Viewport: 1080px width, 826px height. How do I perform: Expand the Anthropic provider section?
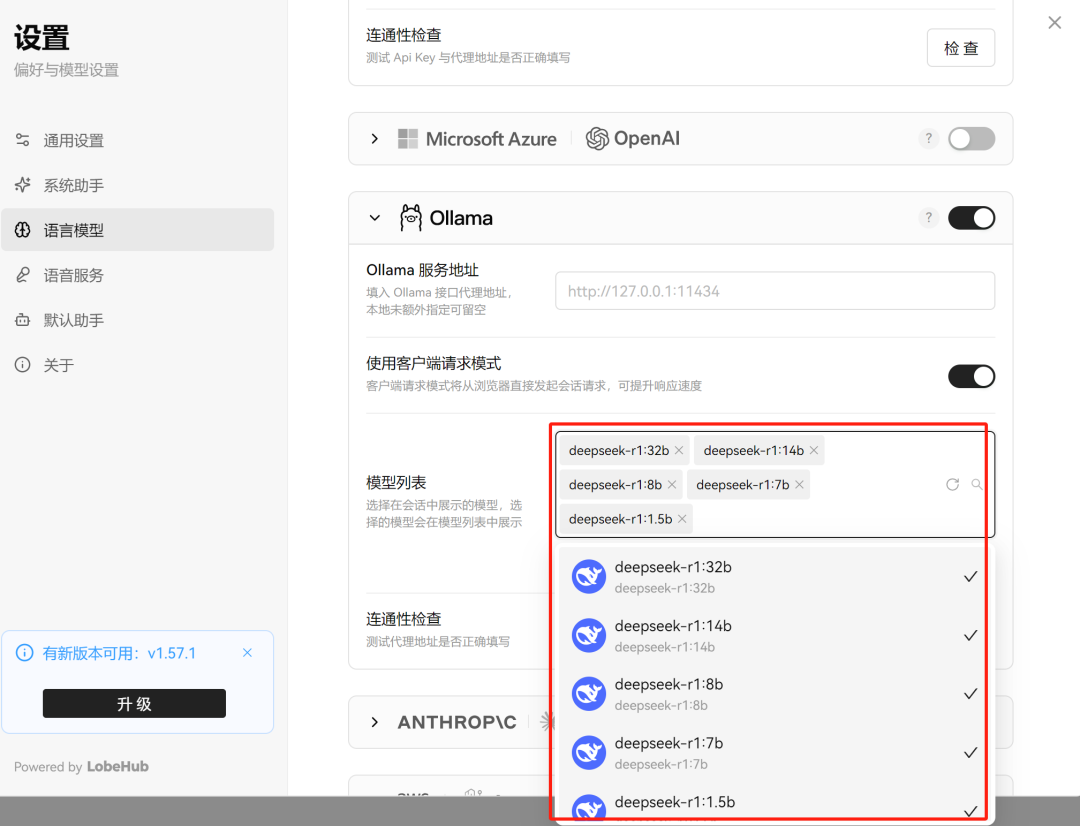pos(375,722)
